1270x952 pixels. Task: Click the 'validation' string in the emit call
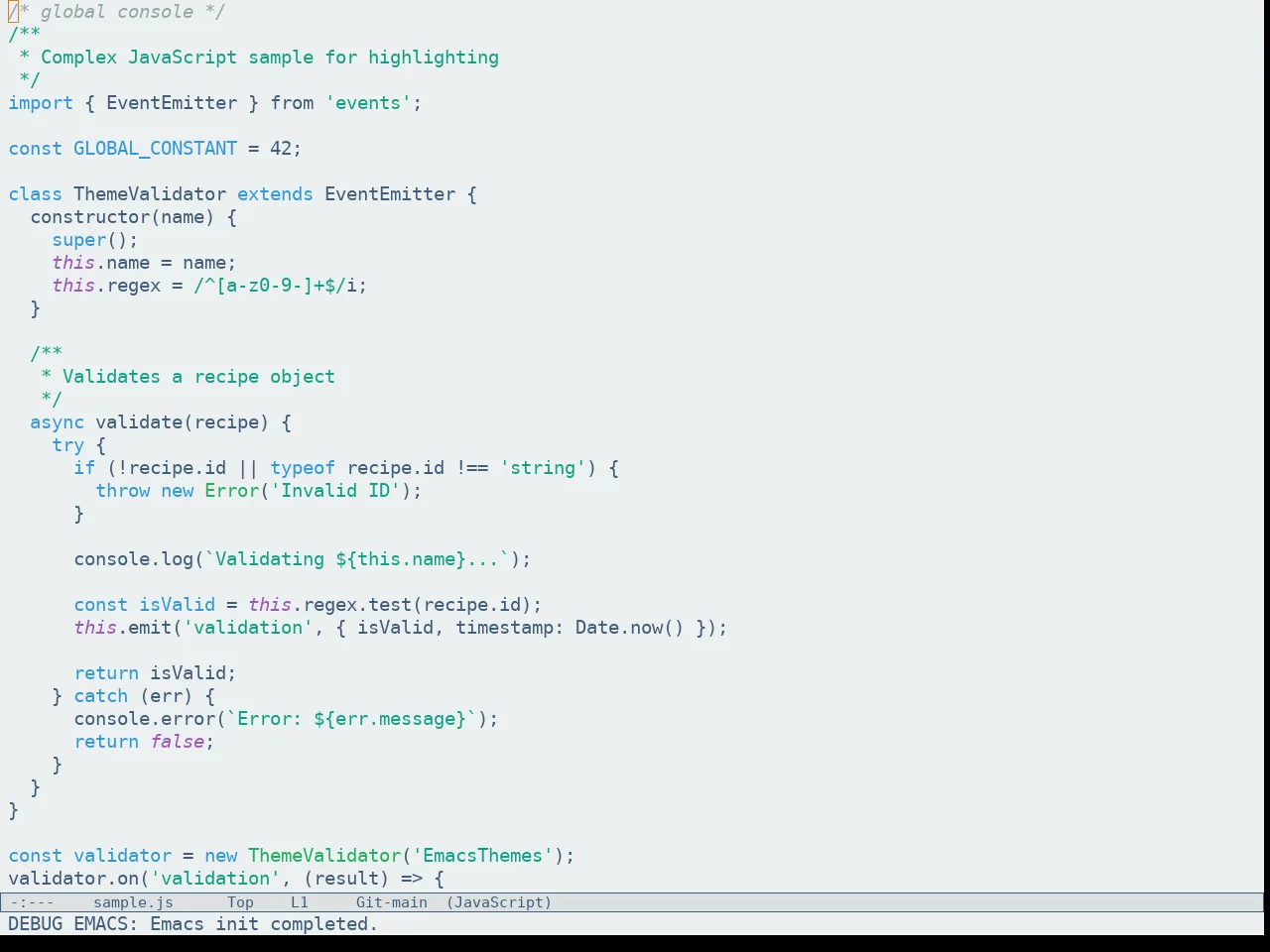[x=248, y=628]
